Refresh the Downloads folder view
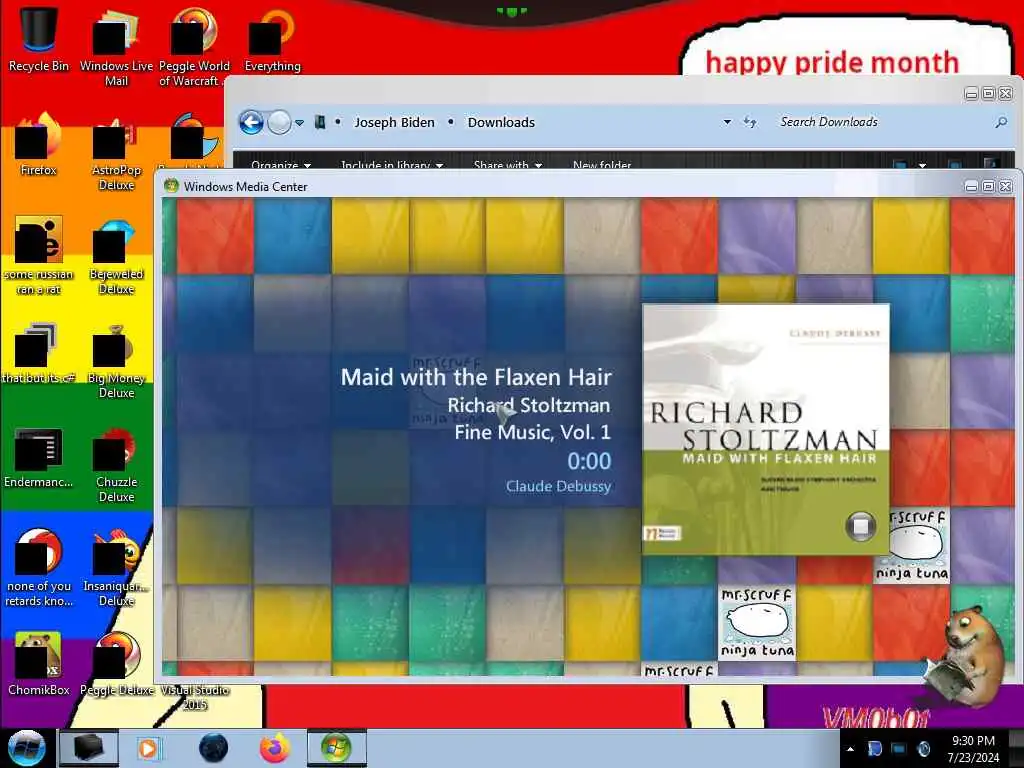 pyautogui.click(x=750, y=122)
